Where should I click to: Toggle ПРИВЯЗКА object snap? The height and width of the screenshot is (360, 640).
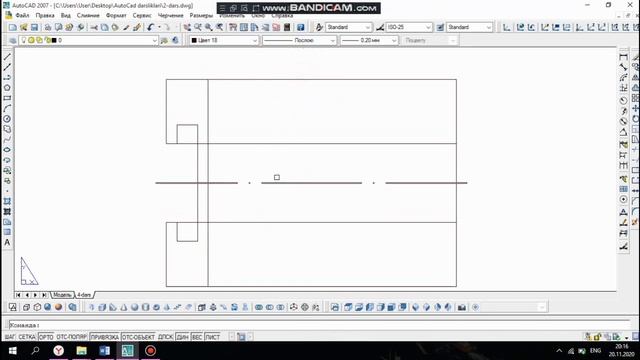105,337
